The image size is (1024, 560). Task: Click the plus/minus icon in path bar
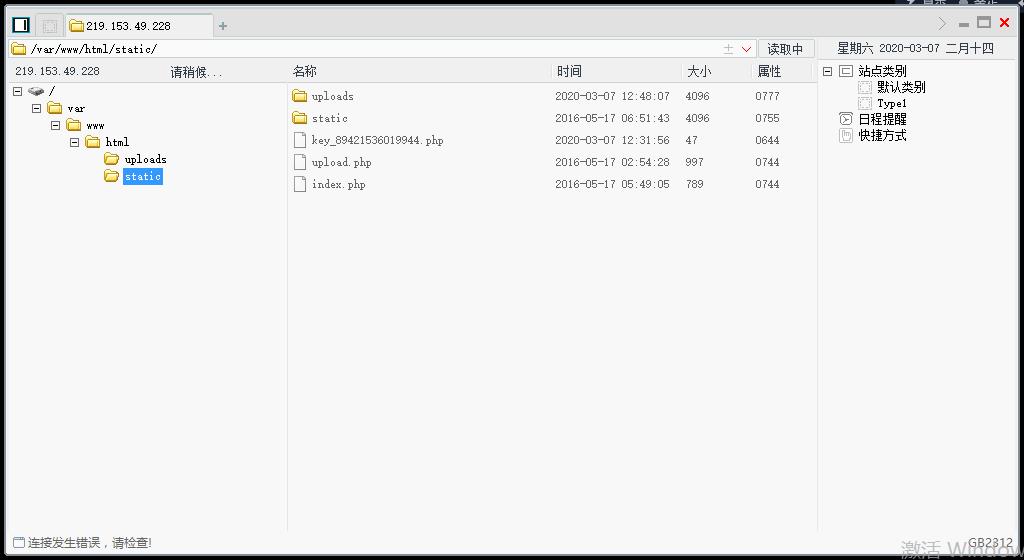[728, 49]
